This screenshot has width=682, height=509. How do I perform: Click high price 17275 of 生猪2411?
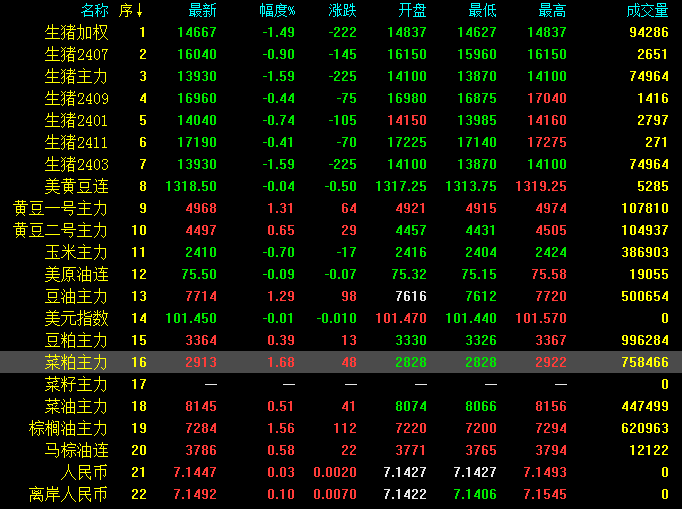point(547,142)
